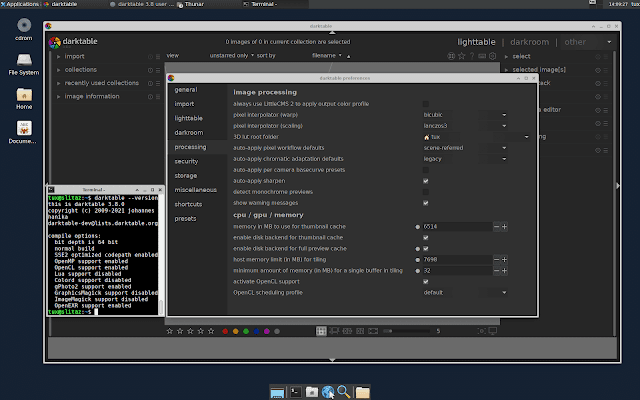Click the first rating star in bottom bar
The width and height of the screenshot is (640, 400).
coord(170,331)
